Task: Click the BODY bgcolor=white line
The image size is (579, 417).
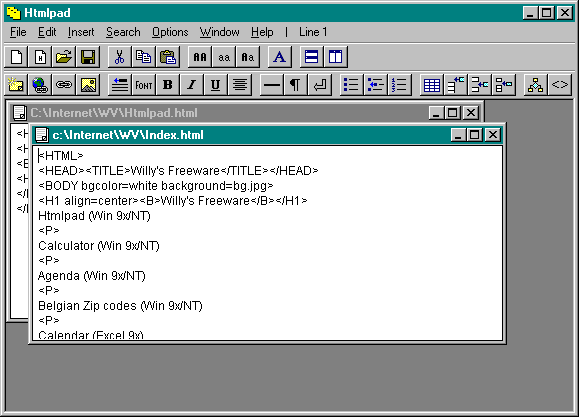Action: (x=155, y=185)
